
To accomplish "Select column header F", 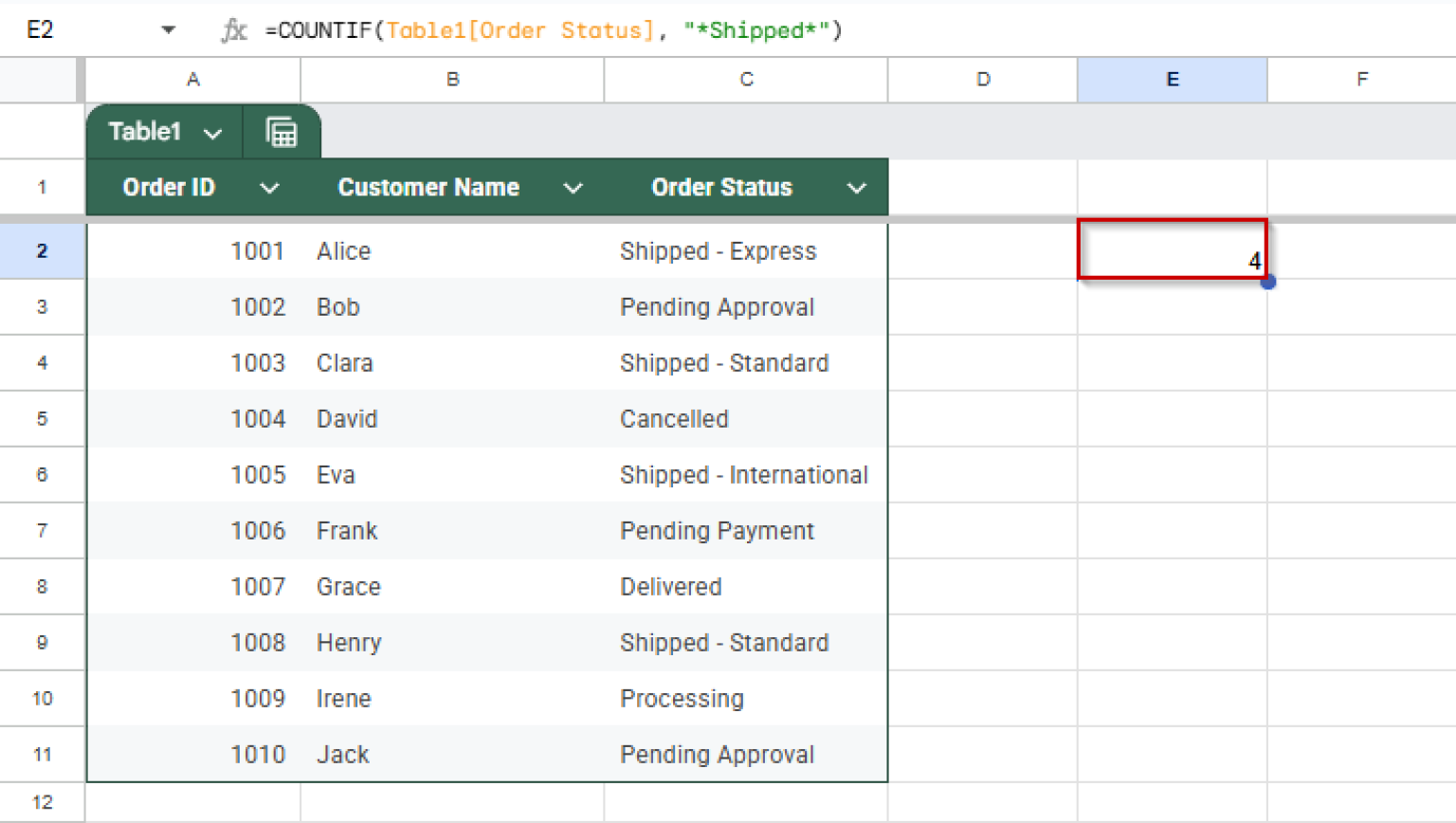I will pos(1362,80).
